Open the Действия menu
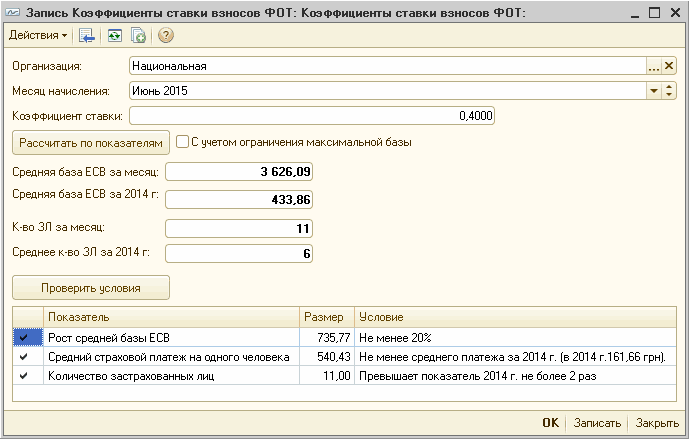The height and width of the screenshot is (439, 689). pos(38,35)
